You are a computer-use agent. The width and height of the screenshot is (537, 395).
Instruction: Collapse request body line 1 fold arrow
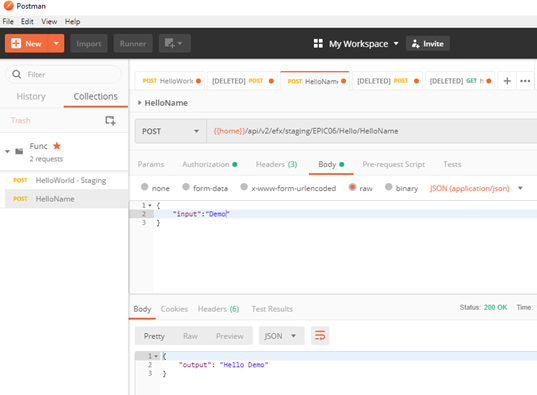tap(150, 205)
